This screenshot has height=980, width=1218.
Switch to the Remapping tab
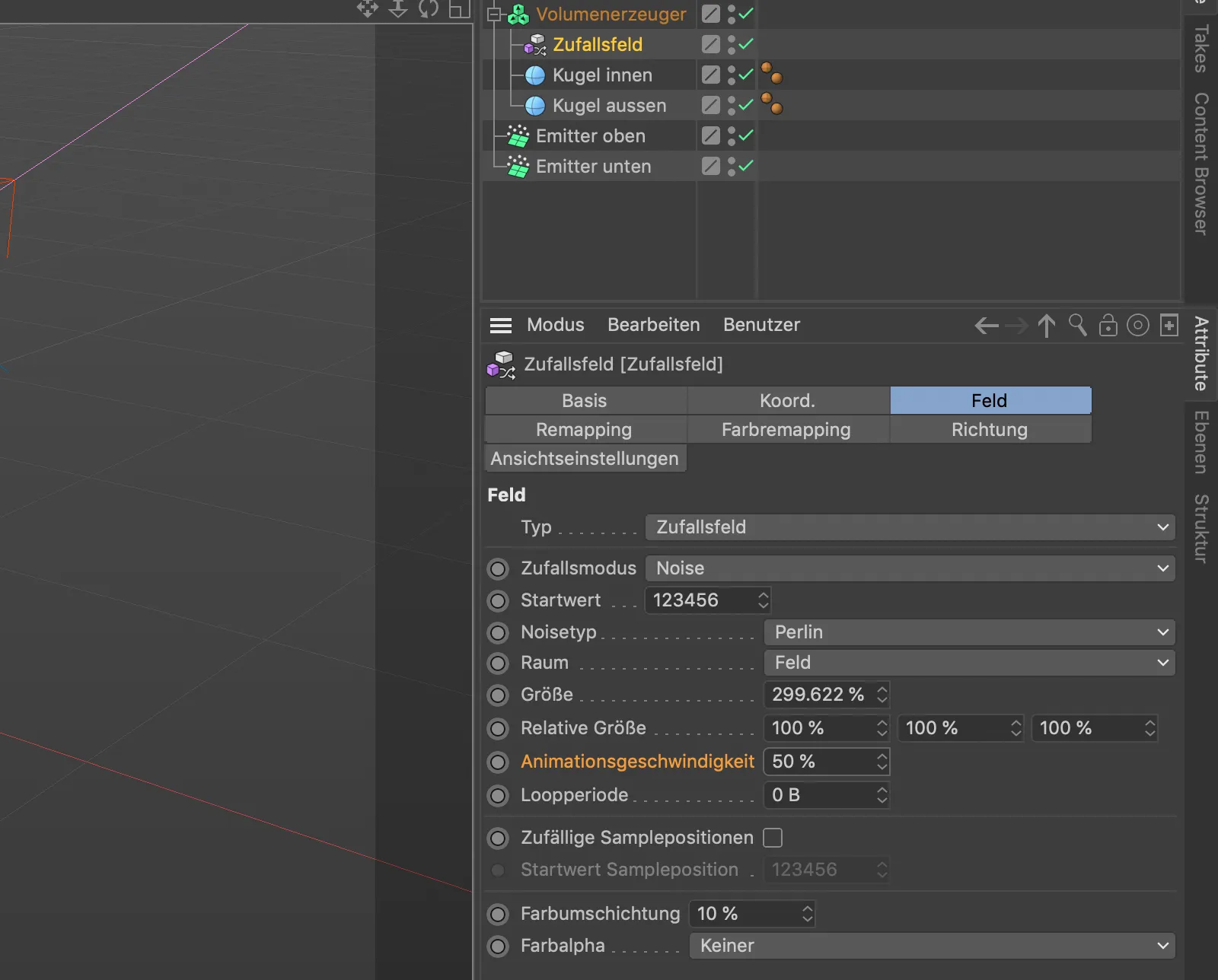click(584, 430)
